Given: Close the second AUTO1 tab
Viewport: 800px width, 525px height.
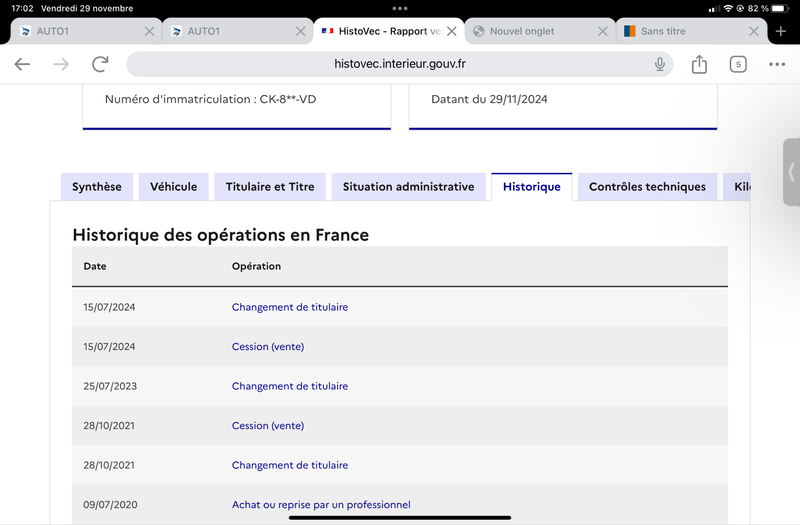Looking at the screenshot, I should pos(301,31).
